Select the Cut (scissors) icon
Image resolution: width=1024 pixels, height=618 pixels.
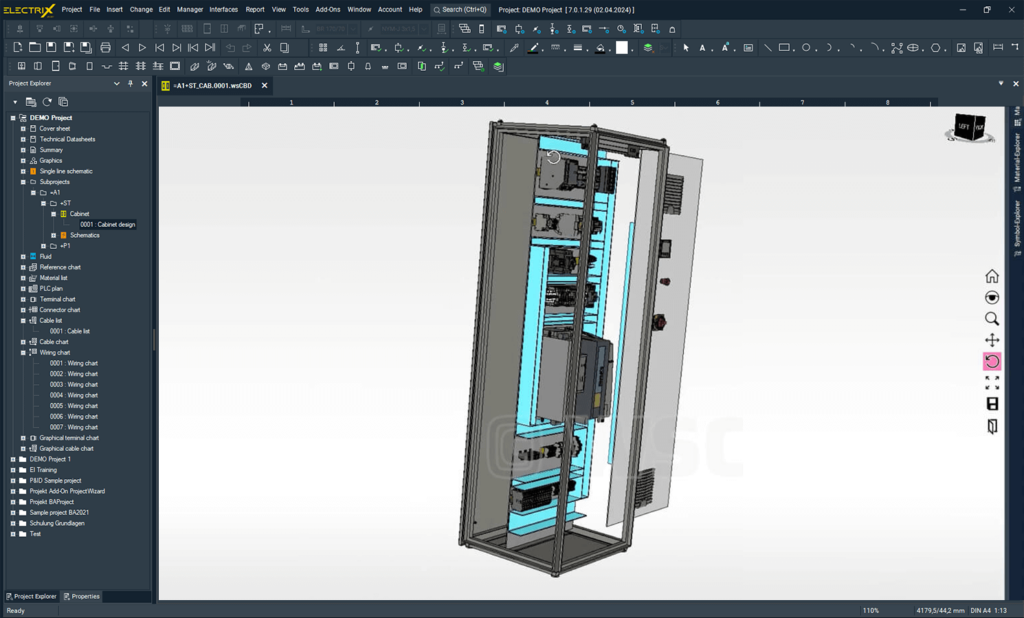pos(266,46)
